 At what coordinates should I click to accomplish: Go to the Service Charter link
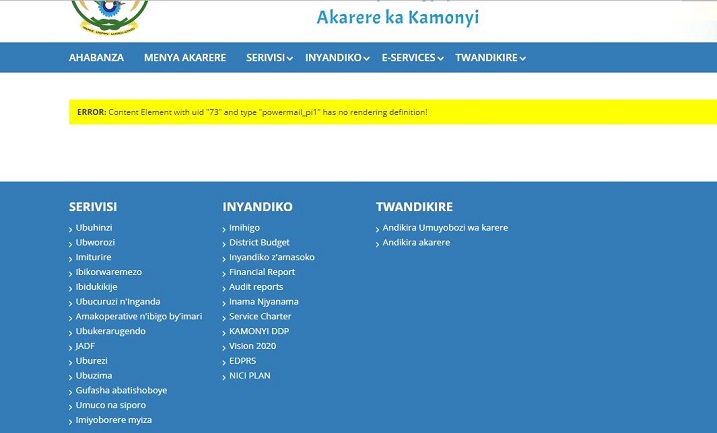(x=260, y=316)
